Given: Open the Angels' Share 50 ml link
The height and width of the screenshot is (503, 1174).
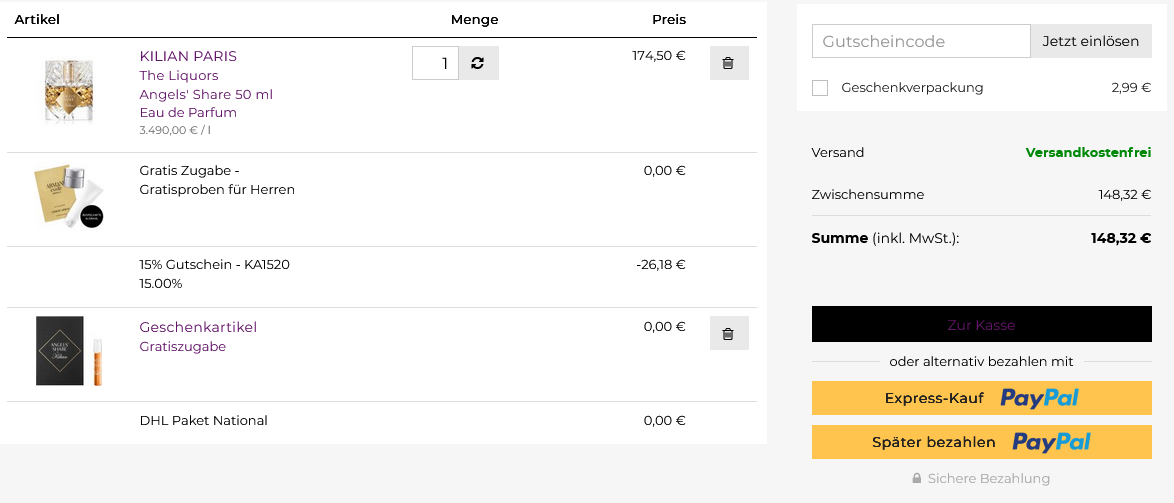Looking at the screenshot, I should (206, 94).
